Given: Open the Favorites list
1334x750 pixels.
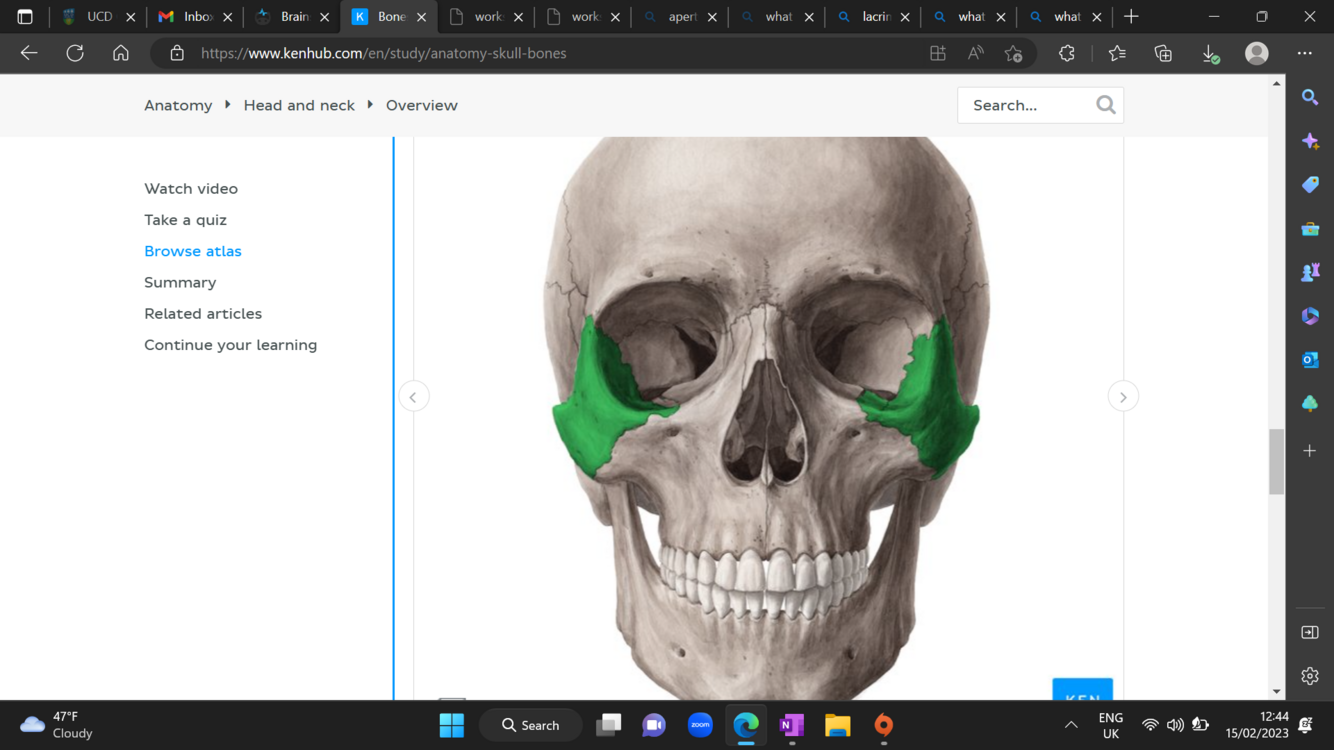Looking at the screenshot, I should coord(1117,53).
